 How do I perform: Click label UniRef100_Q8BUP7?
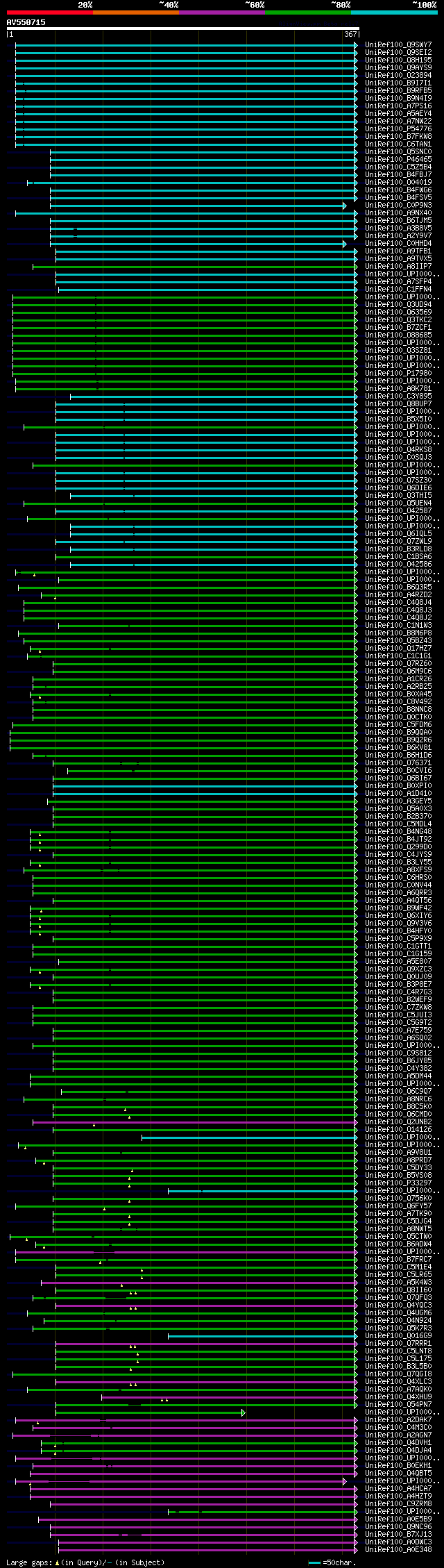pos(398,403)
